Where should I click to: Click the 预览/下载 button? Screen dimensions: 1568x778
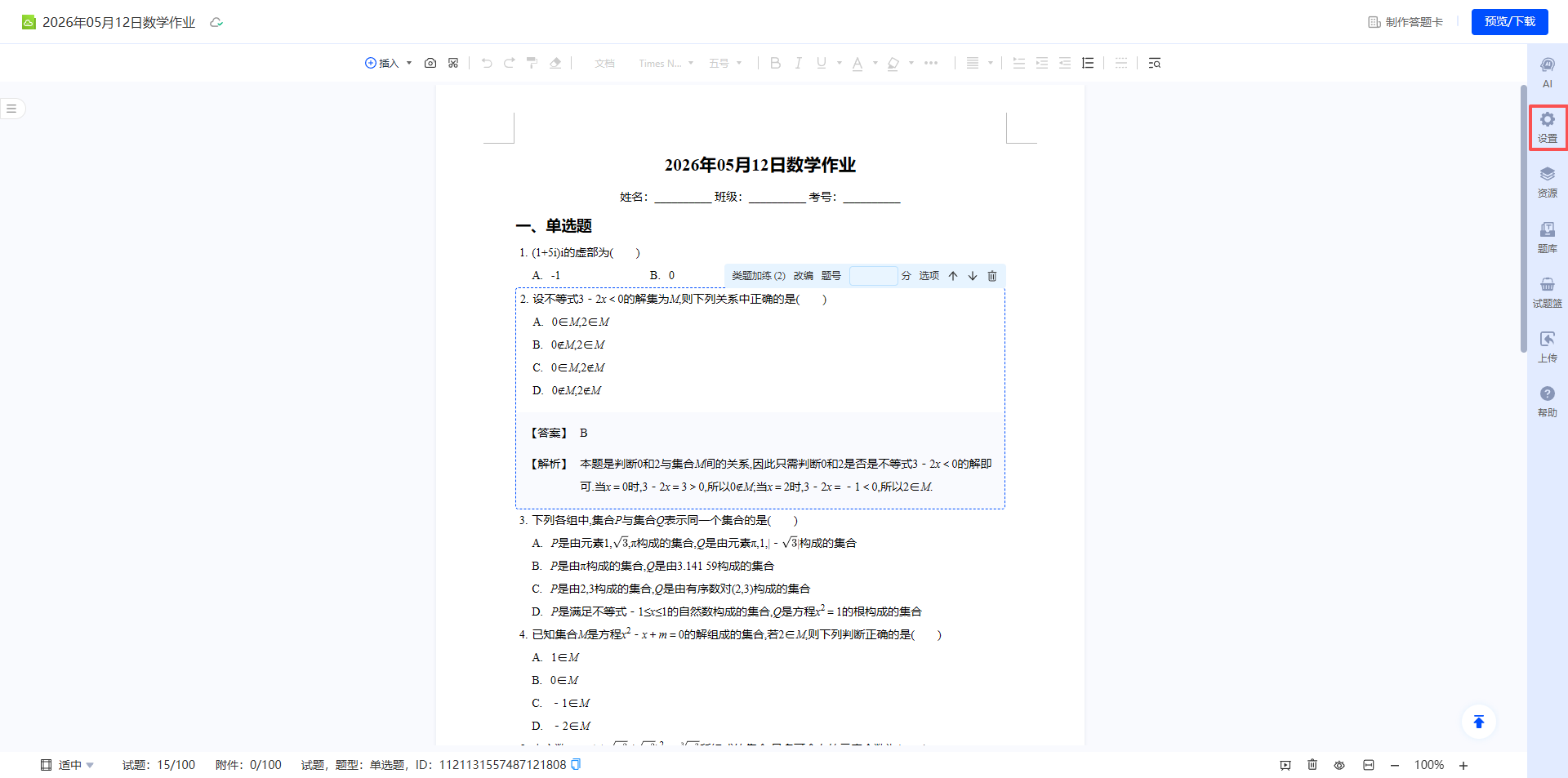[x=1510, y=21]
